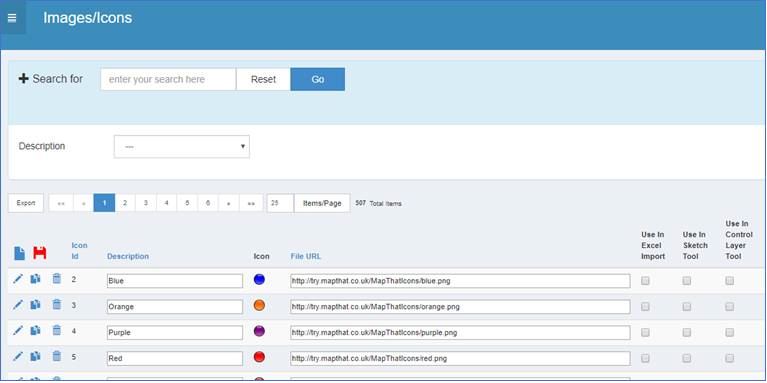
Task: Click the Red description field
Action: [x=175, y=358]
